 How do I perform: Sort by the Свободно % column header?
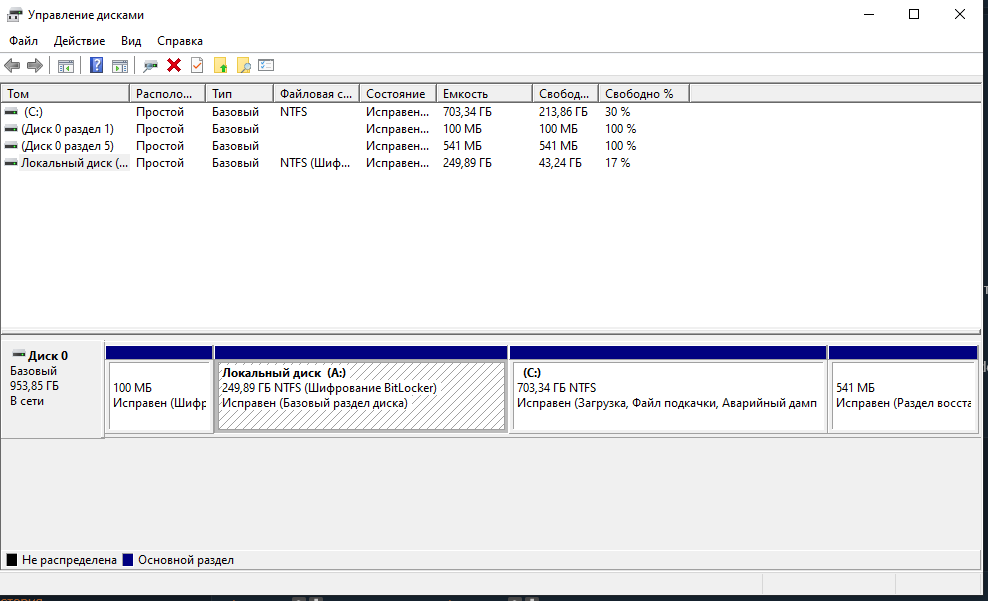tap(644, 94)
